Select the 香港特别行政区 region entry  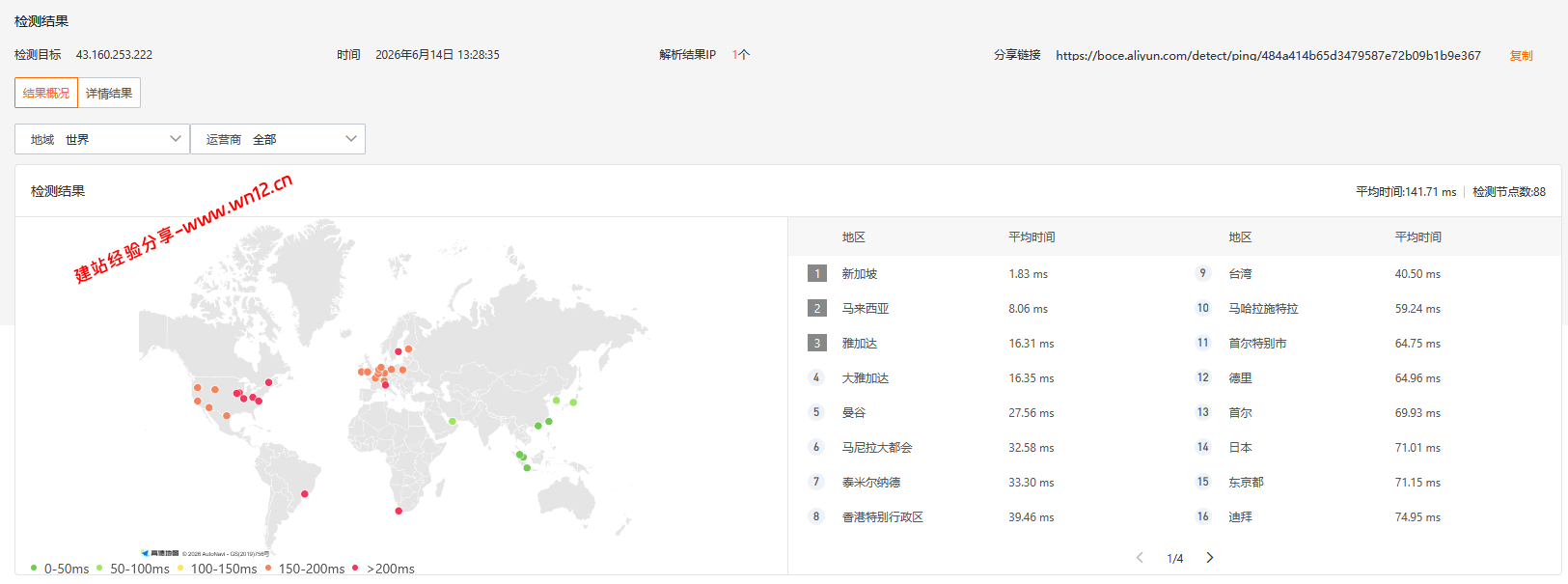point(883,517)
